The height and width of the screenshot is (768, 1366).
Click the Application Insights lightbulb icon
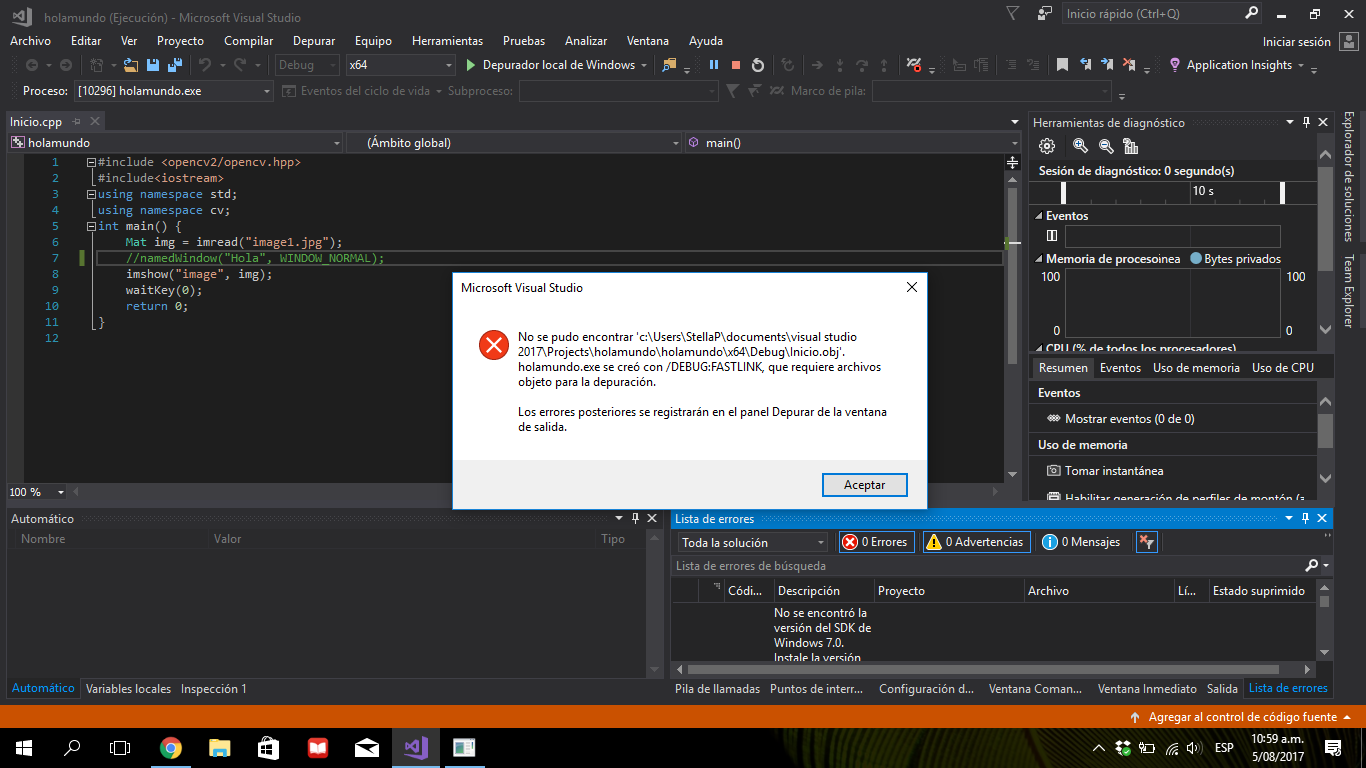[1175, 65]
